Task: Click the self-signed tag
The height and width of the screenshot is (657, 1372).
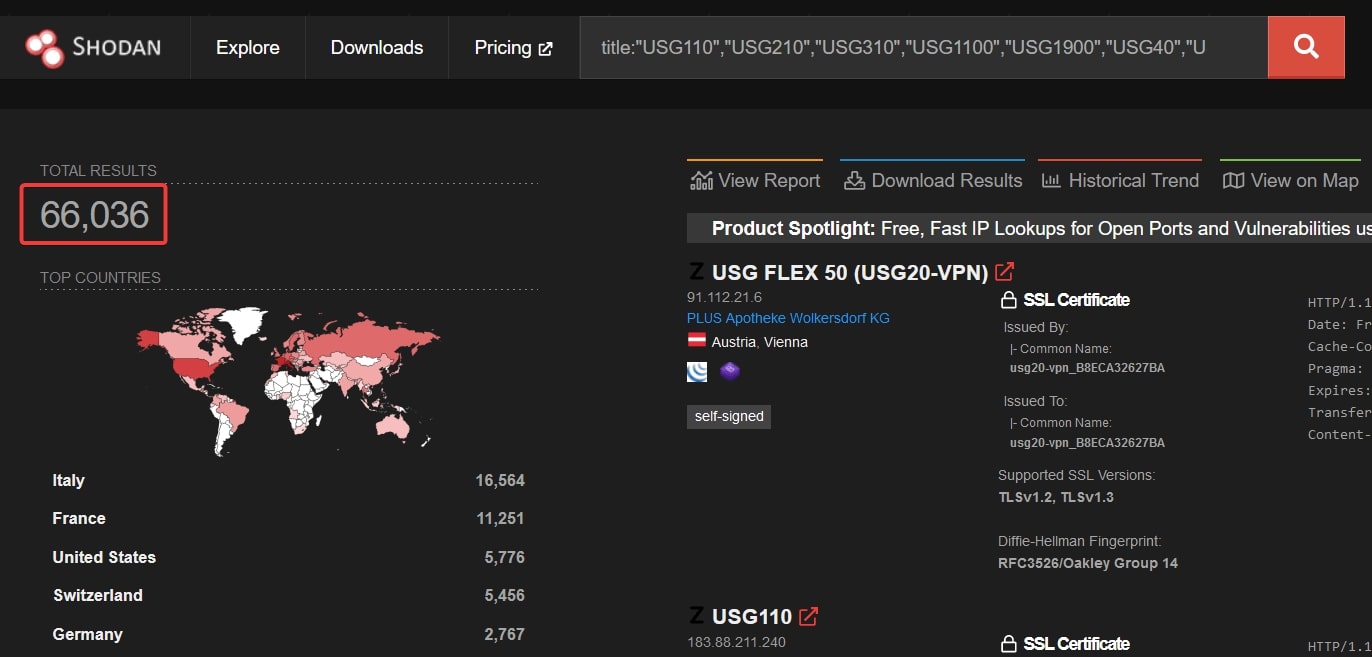Action: point(729,416)
